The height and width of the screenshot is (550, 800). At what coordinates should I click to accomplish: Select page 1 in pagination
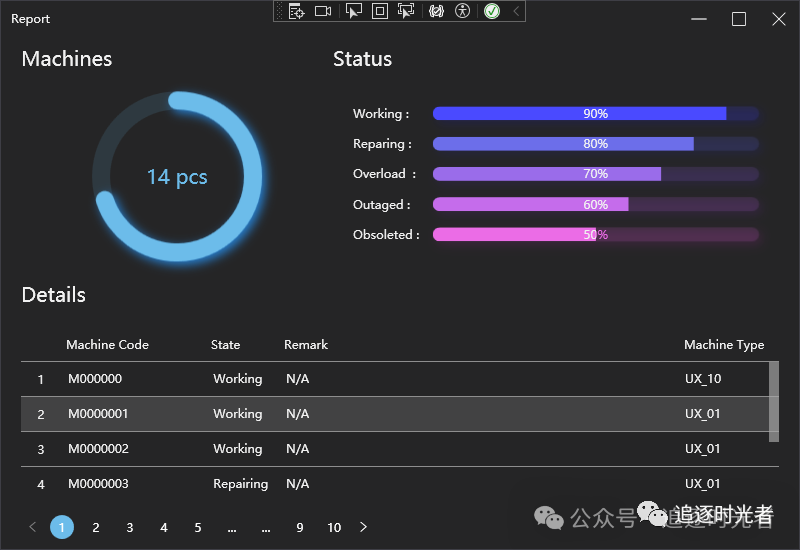click(x=62, y=527)
